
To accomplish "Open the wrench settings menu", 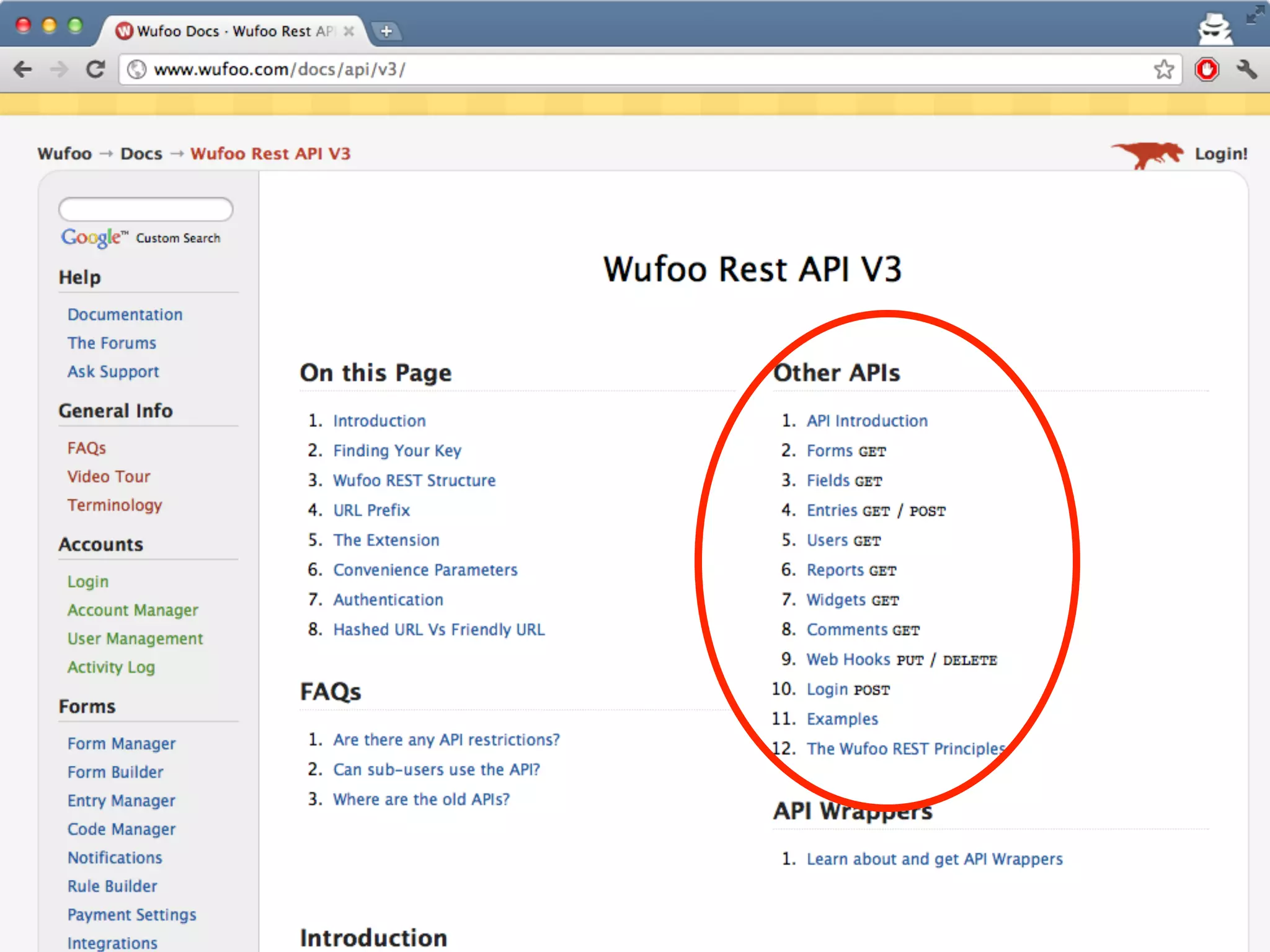I will pyautogui.click(x=1246, y=69).
